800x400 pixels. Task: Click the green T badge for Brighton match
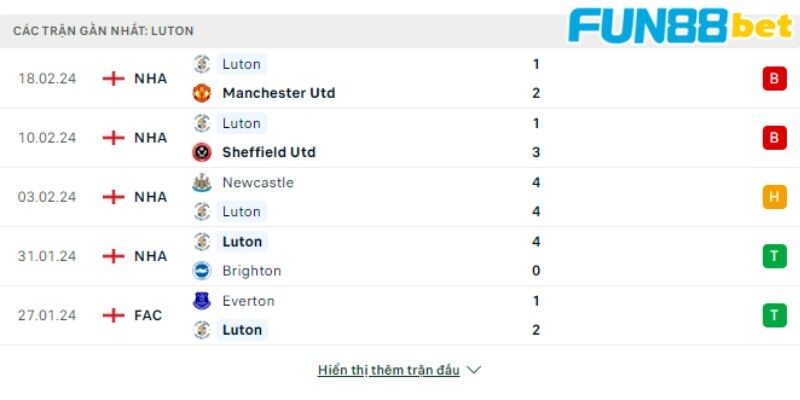pos(774,256)
